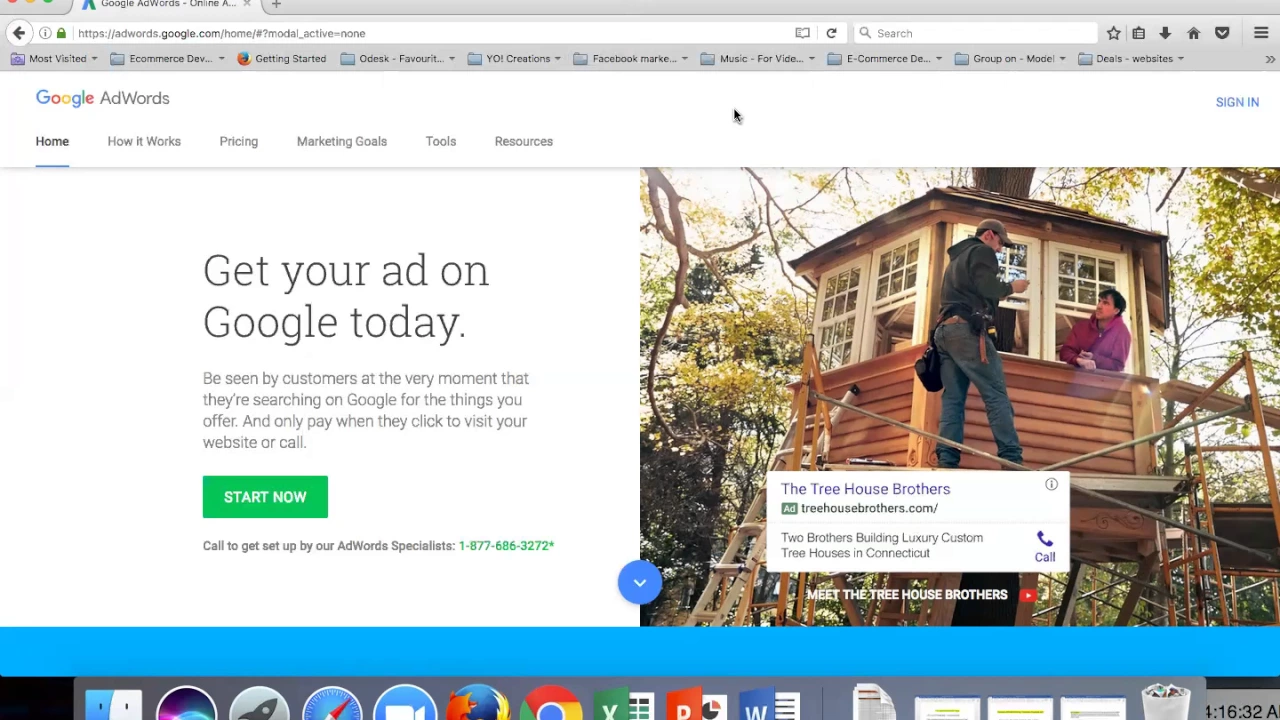Click the blue scroll-down chevron button
Image resolution: width=1280 pixels, height=720 pixels.
tap(639, 583)
